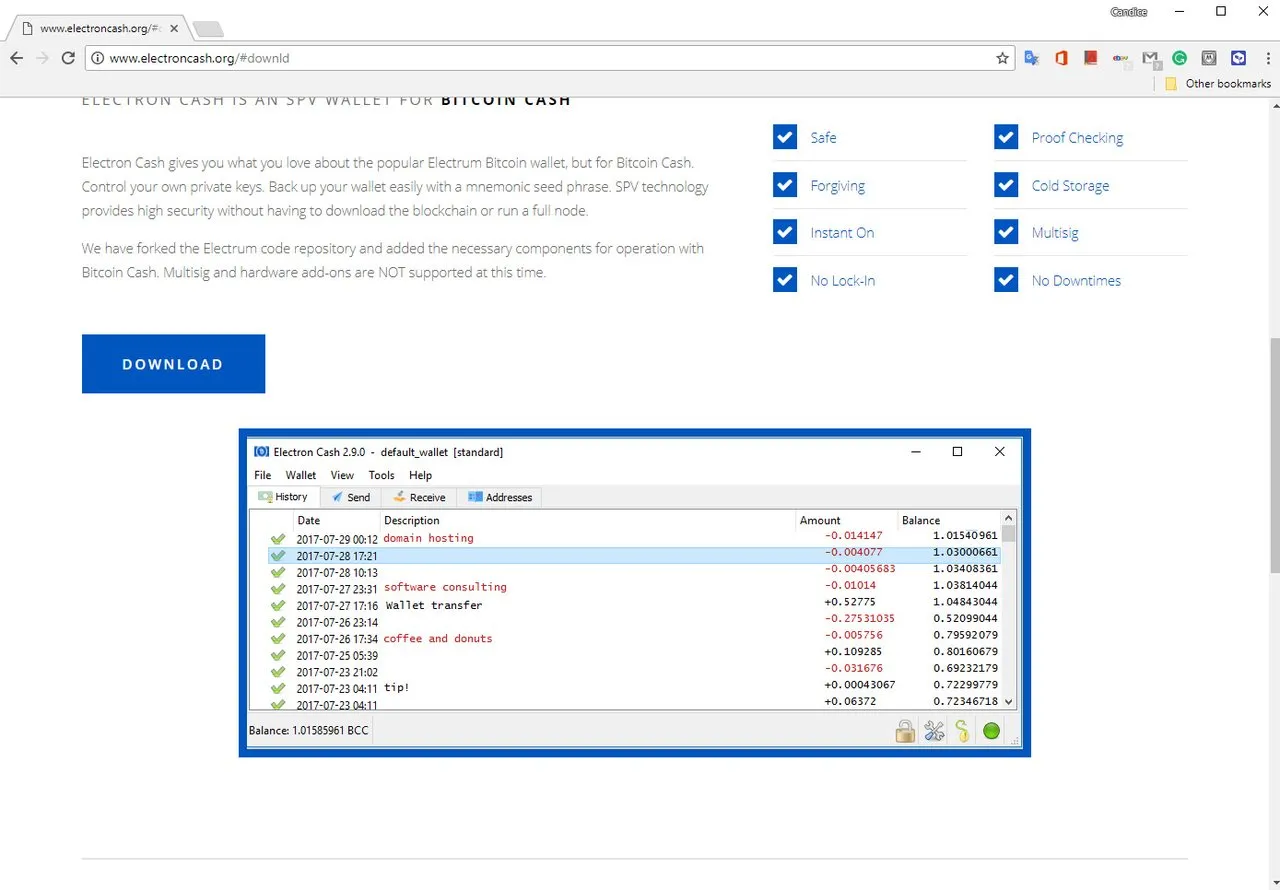
Task: Open preferences via the tools status icon
Action: point(934,731)
